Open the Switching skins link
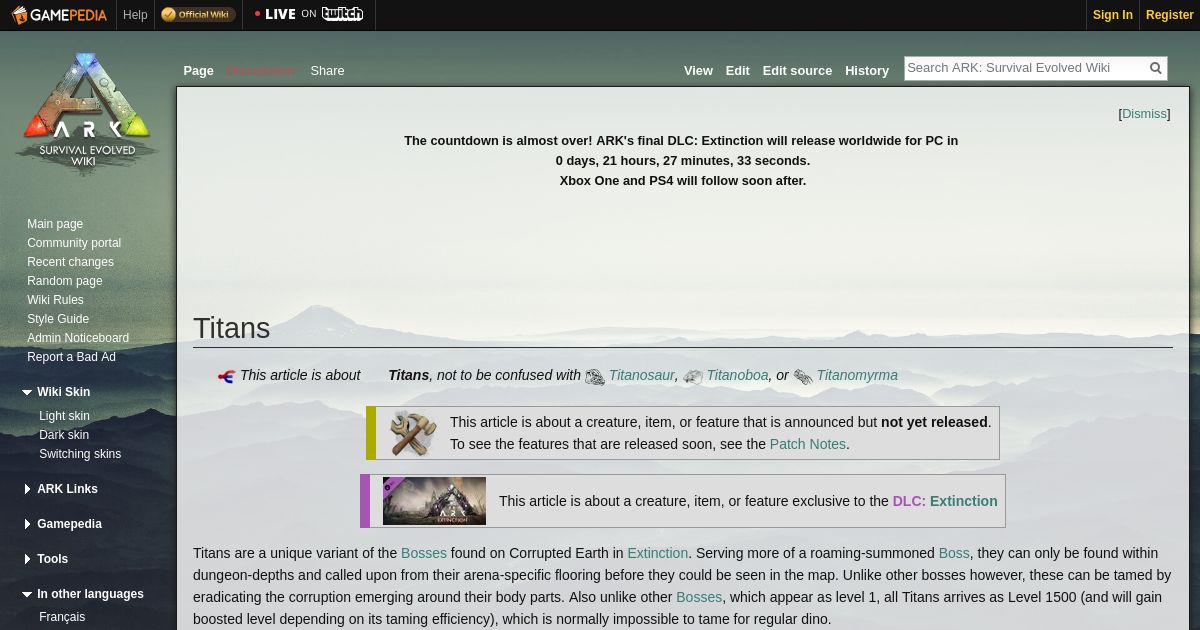This screenshot has width=1200, height=630. click(80, 454)
